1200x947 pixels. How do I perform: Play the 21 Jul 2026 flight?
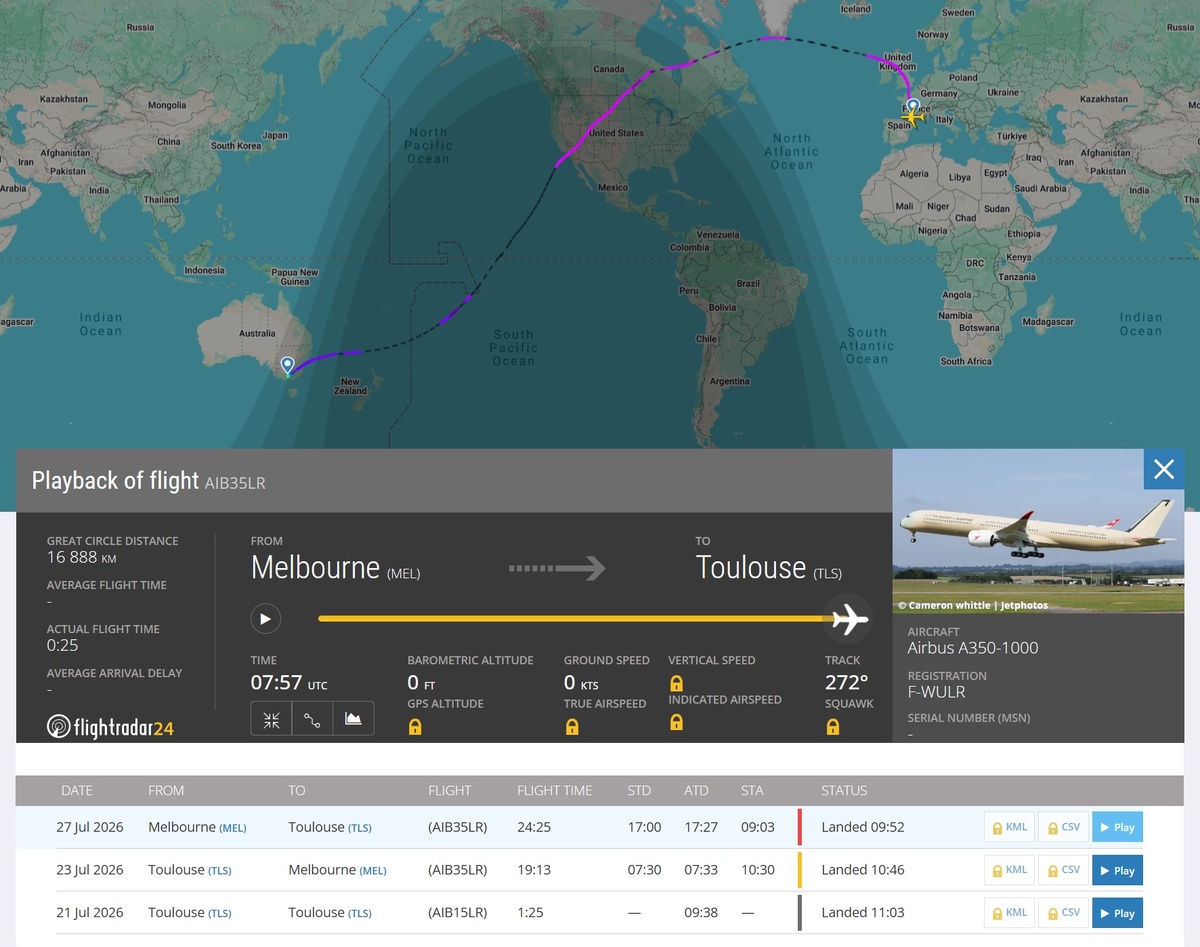pos(1117,912)
